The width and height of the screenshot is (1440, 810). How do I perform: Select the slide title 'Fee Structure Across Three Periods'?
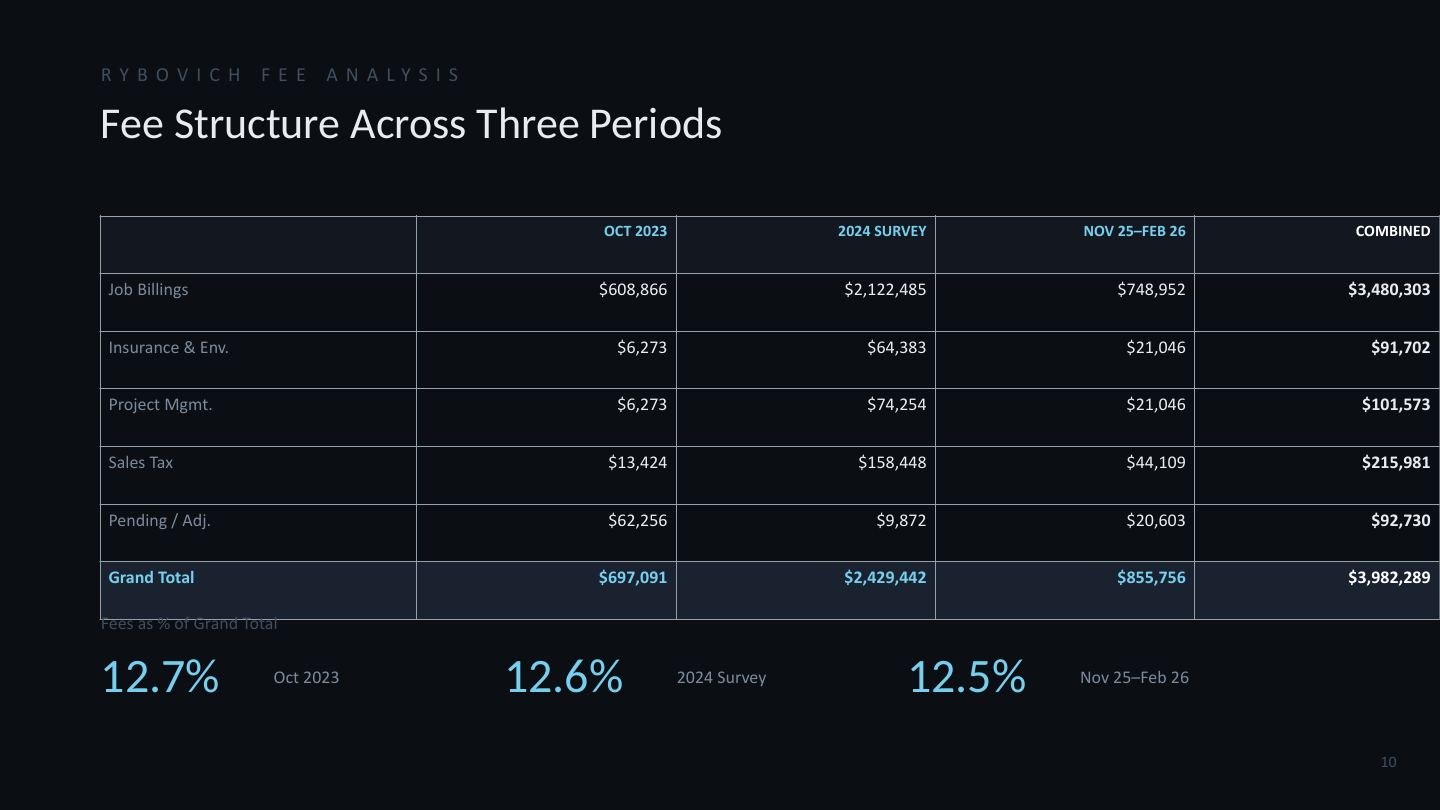tap(410, 125)
